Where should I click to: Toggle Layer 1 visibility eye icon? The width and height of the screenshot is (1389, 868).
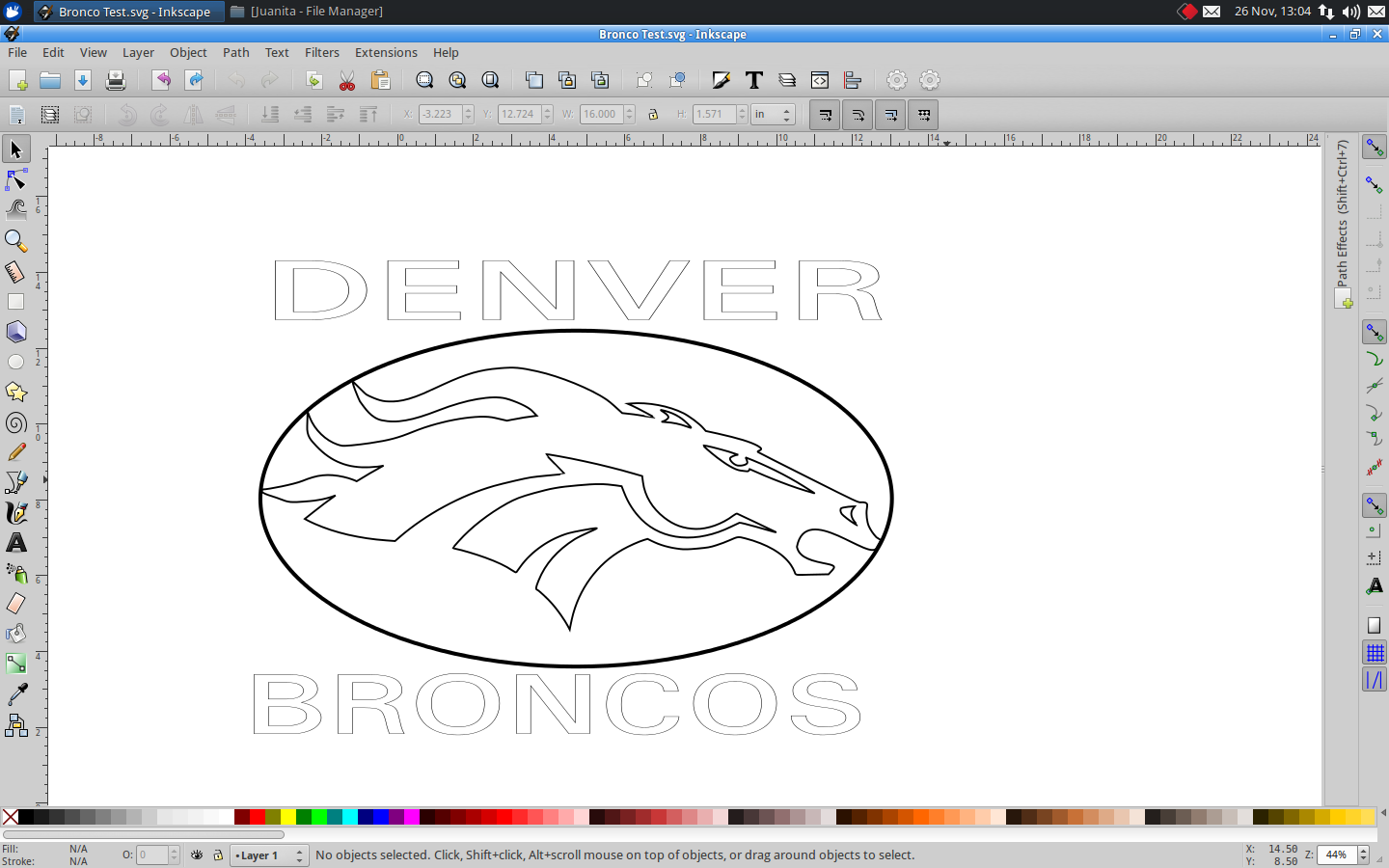click(197, 855)
